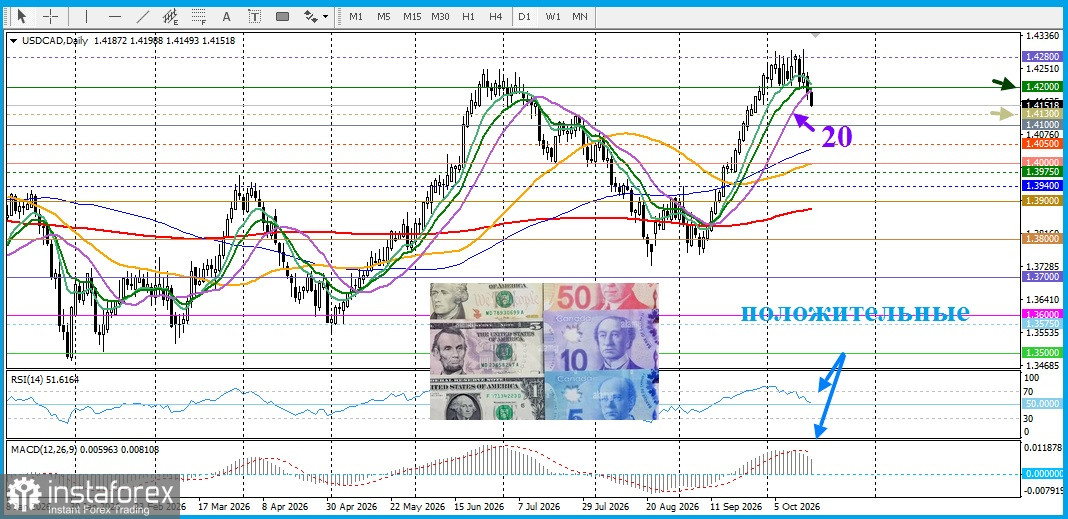The width and height of the screenshot is (1068, 519).
Task: Click the 1.35750 price level label
Action: click(x=1042, y=324)
